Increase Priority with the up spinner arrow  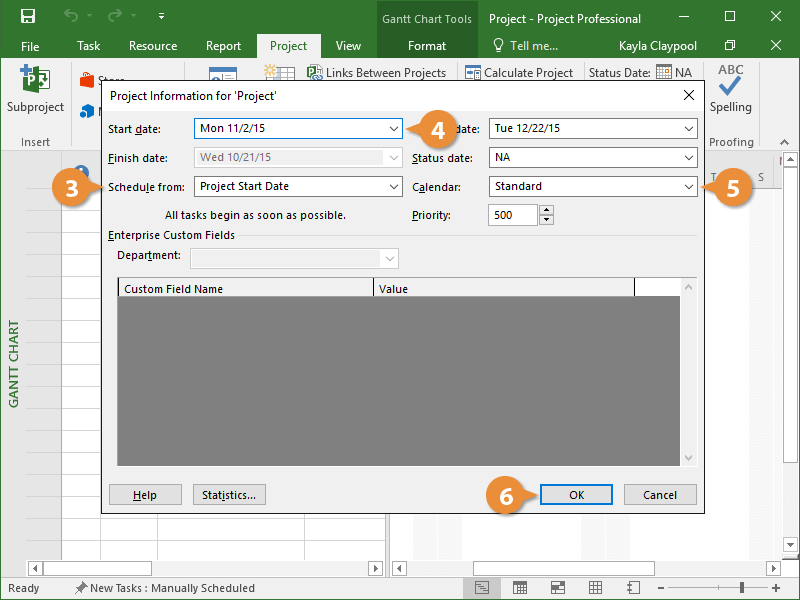pyautogui.click(x=546, y=210)
